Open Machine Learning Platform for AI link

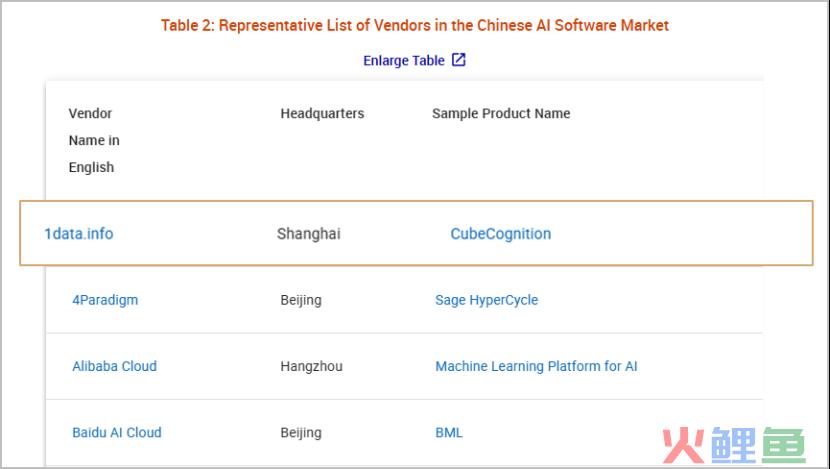(x=536, y=366)
